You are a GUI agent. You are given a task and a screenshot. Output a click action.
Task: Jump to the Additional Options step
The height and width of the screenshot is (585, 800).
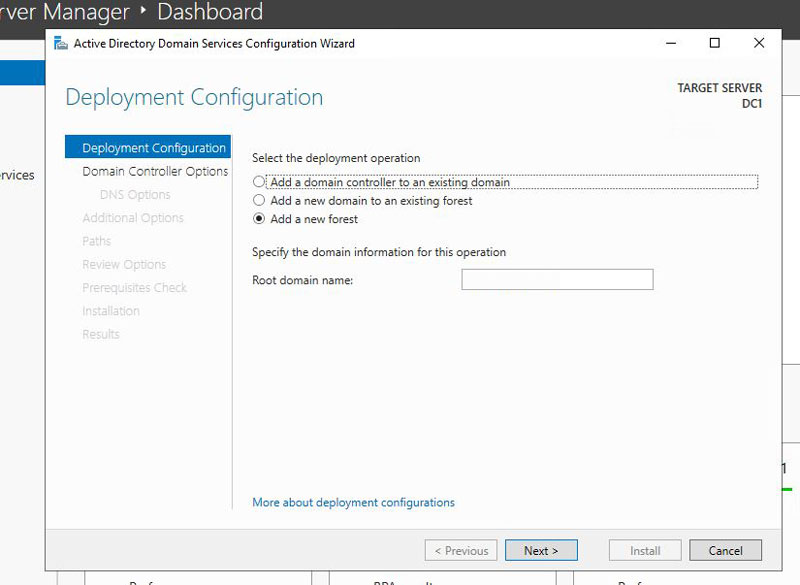pyautogui.click(x=133, y=218)
